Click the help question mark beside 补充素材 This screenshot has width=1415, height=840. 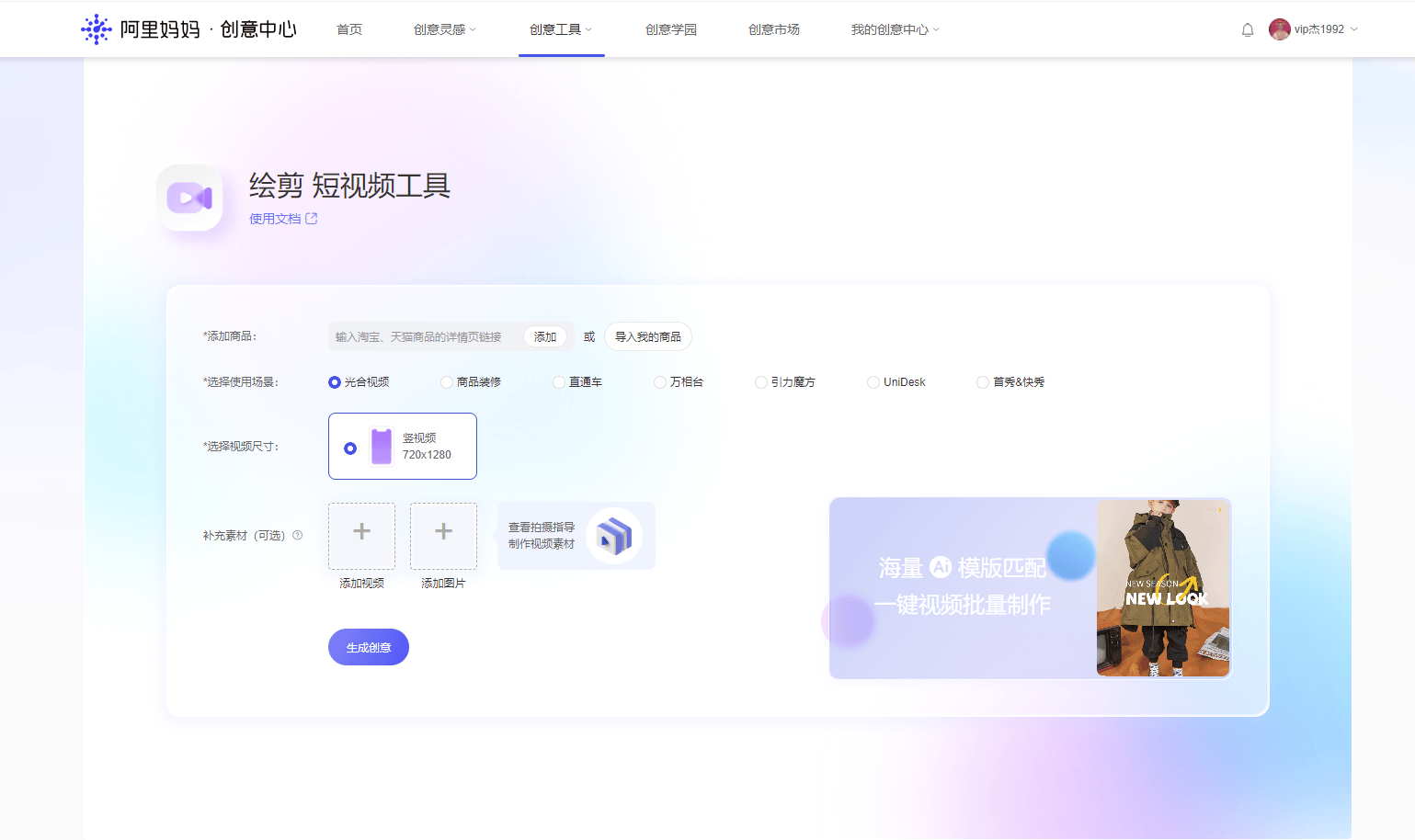297,535
